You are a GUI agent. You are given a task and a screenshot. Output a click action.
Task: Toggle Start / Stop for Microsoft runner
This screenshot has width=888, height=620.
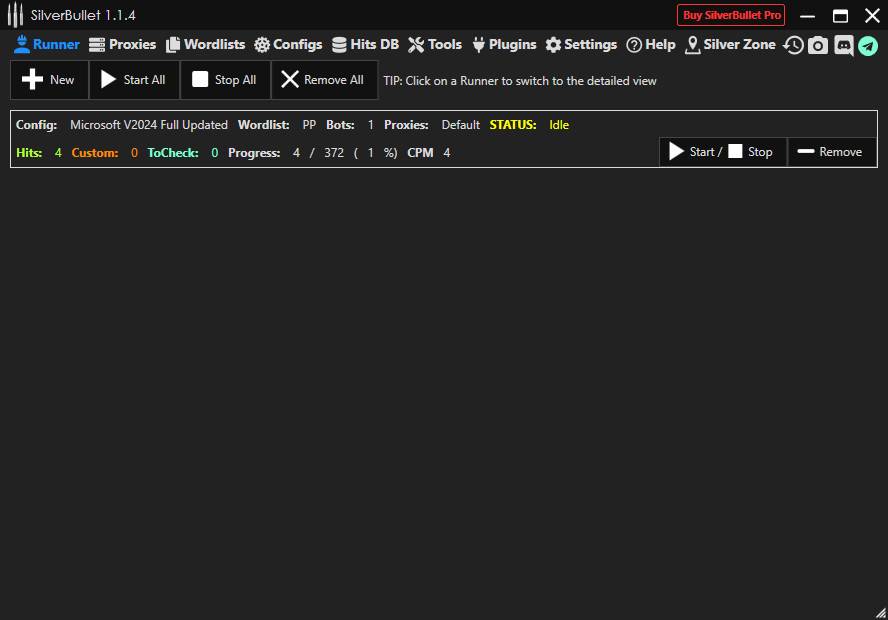(723, 152)
